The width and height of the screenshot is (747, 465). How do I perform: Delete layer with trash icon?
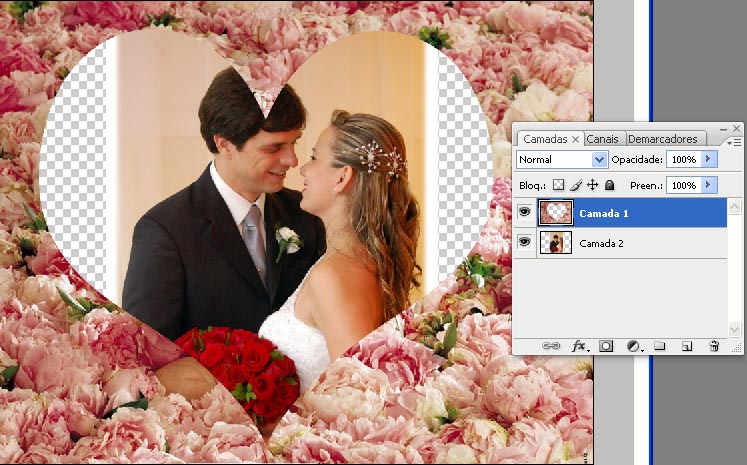714,346
